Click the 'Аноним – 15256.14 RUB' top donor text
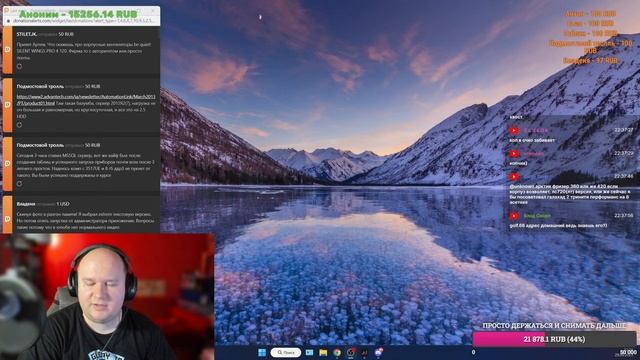Screen dimensions: 640x360 pyautogui.click(x=78, y=14)
